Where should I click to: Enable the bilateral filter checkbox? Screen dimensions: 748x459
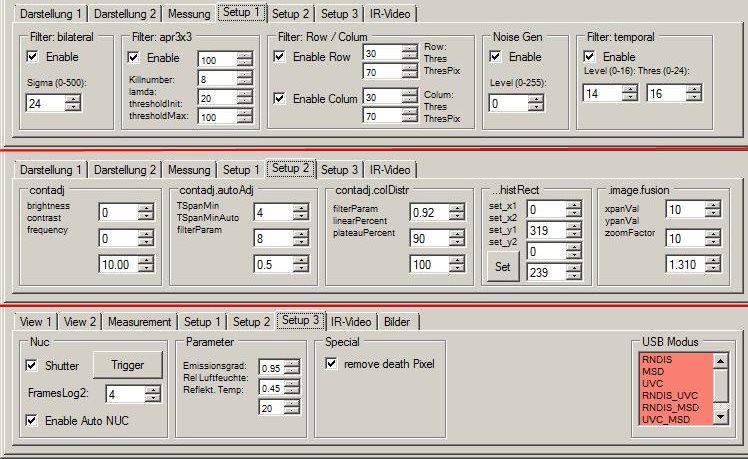(33, 57)
